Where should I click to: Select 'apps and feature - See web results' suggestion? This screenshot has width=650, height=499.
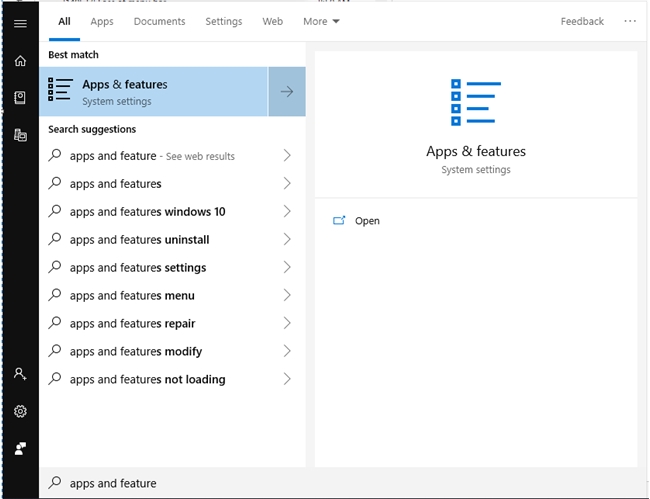pos(152,156)
